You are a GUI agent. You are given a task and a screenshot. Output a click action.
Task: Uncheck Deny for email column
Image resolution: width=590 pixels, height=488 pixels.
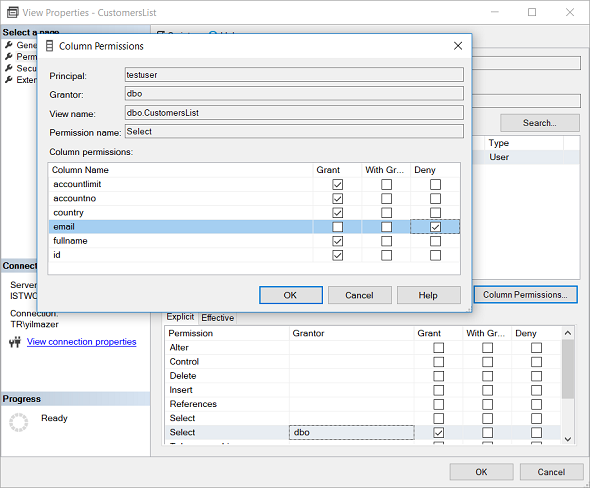click(x=435, y=227)
